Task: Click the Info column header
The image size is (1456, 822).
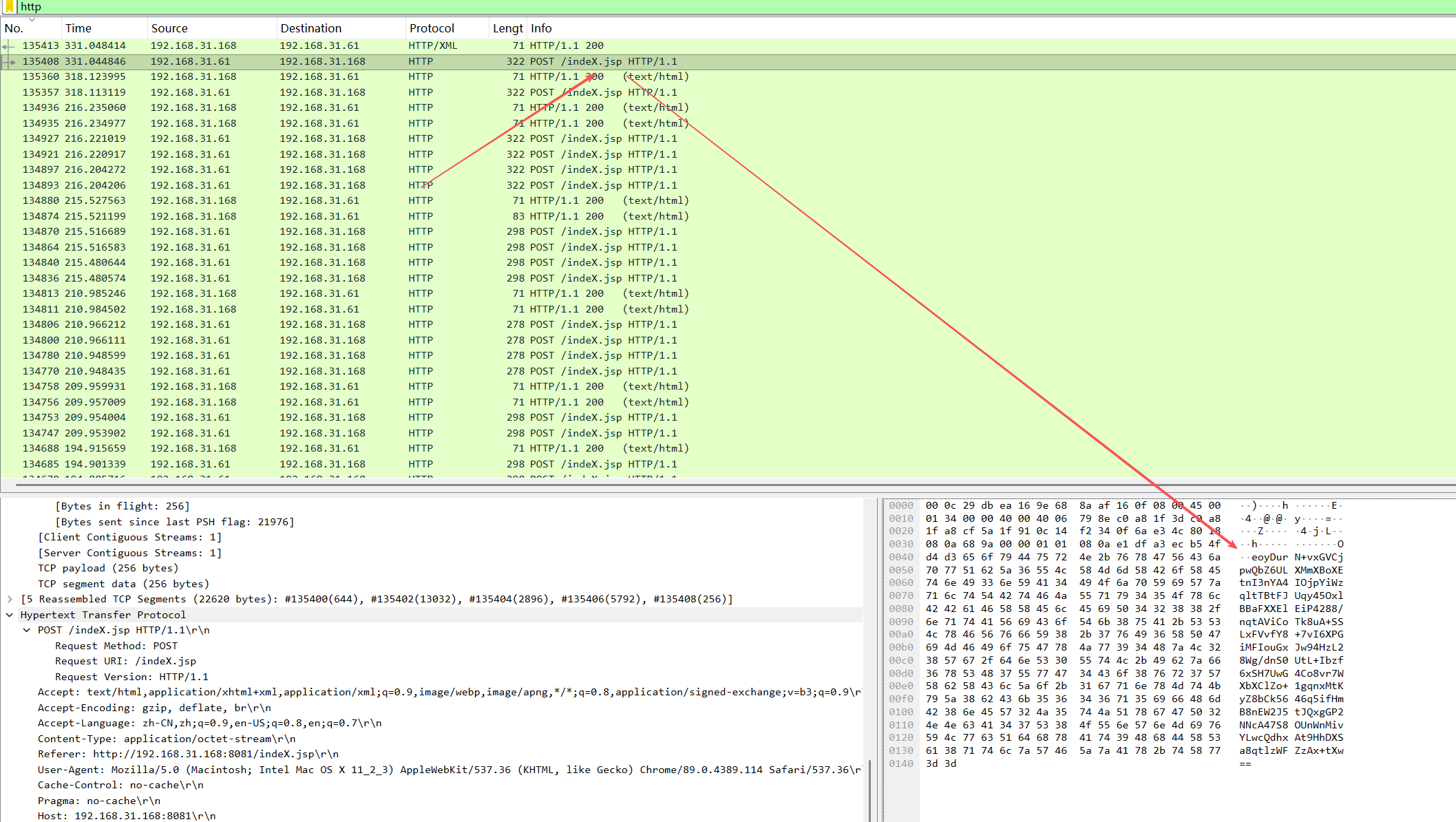Action: click(541, 28)
